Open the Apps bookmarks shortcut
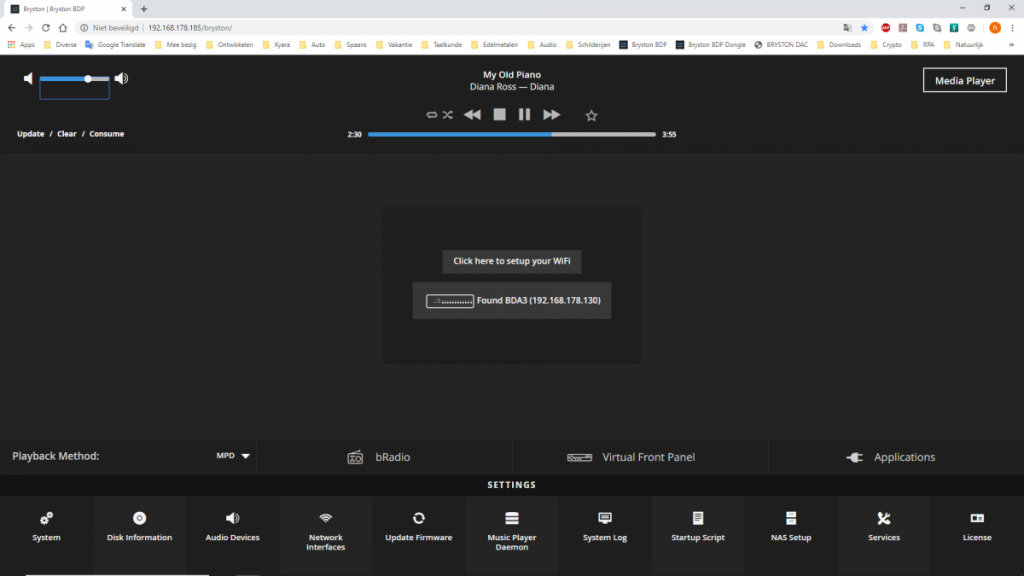This screenshot has height=576, width=1024. coord(21,45)
